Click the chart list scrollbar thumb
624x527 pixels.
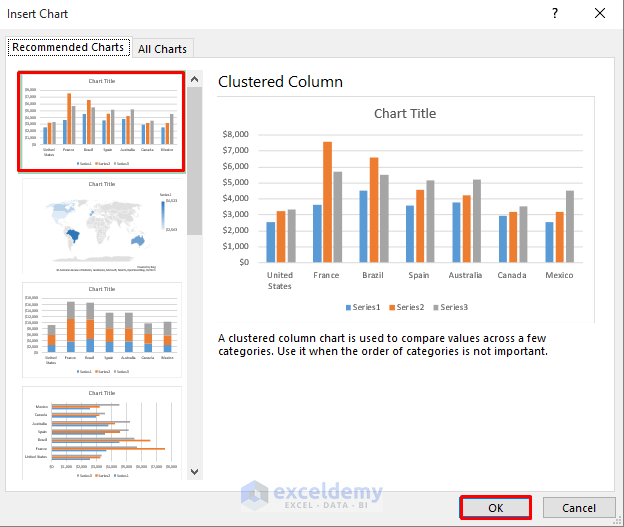tap(194, 161)
